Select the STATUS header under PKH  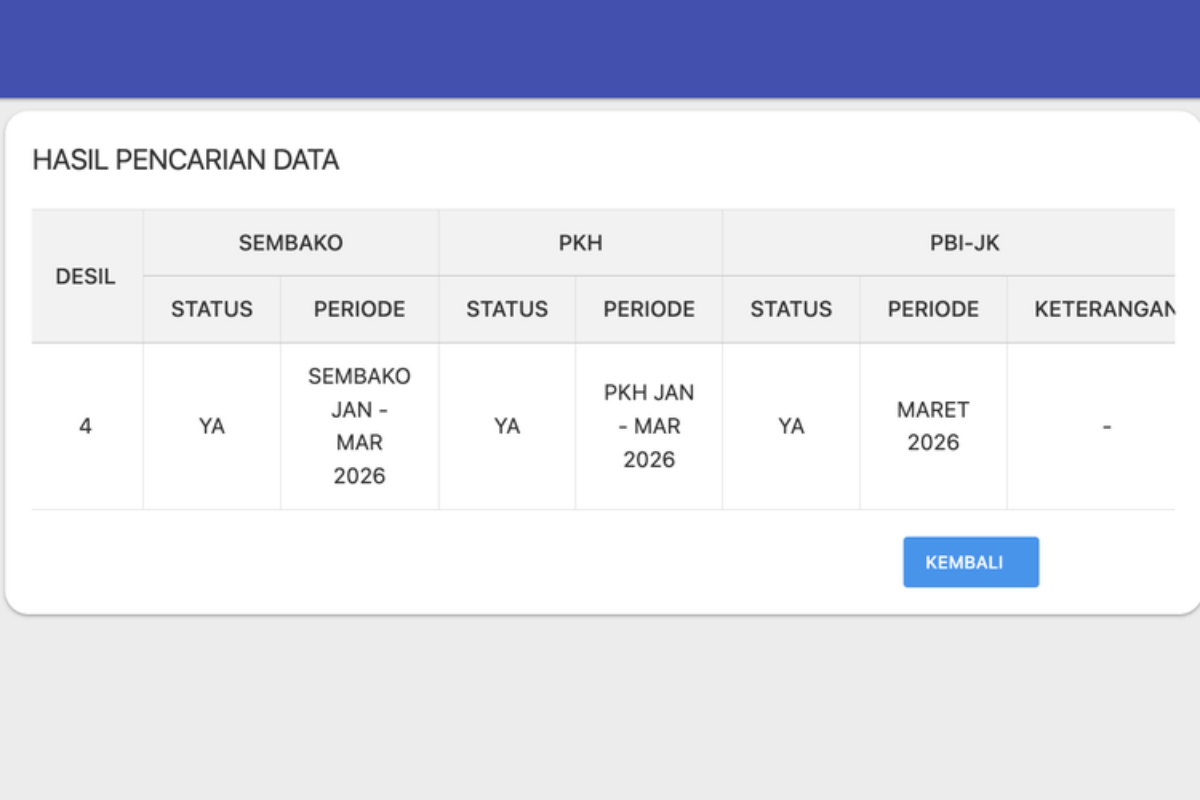506,309
